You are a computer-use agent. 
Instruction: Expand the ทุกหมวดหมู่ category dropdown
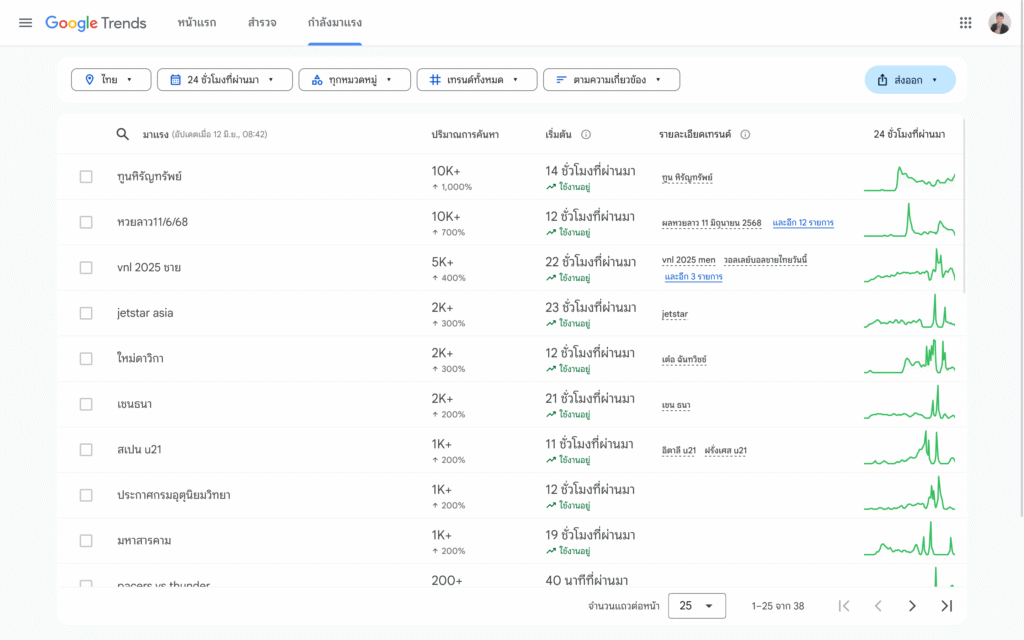[x=355, y=80]
